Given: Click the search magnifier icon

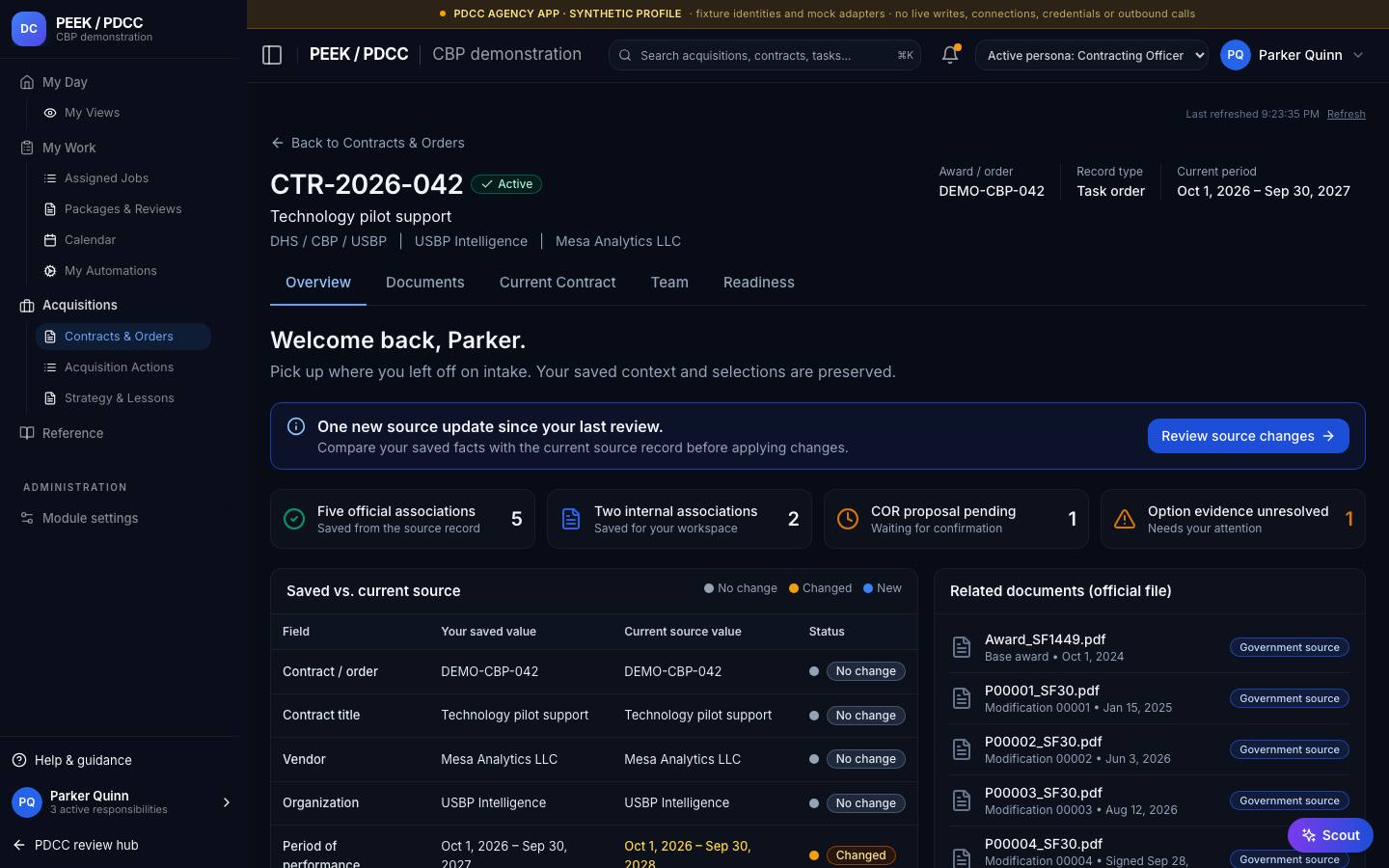Looking at the screenshot, I should pyautogui.click(x=625, y=55).
